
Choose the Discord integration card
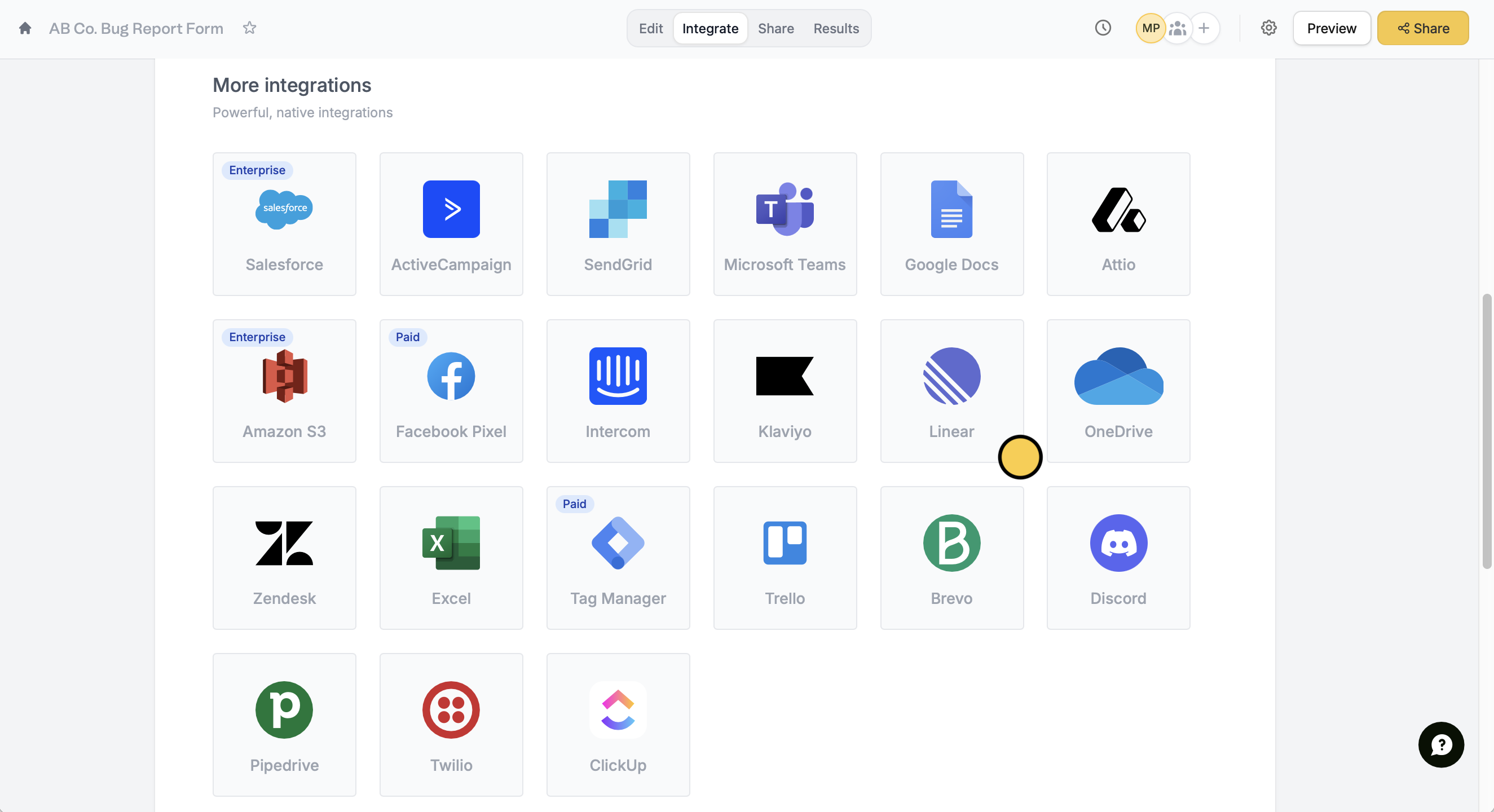click(1118, 557)
